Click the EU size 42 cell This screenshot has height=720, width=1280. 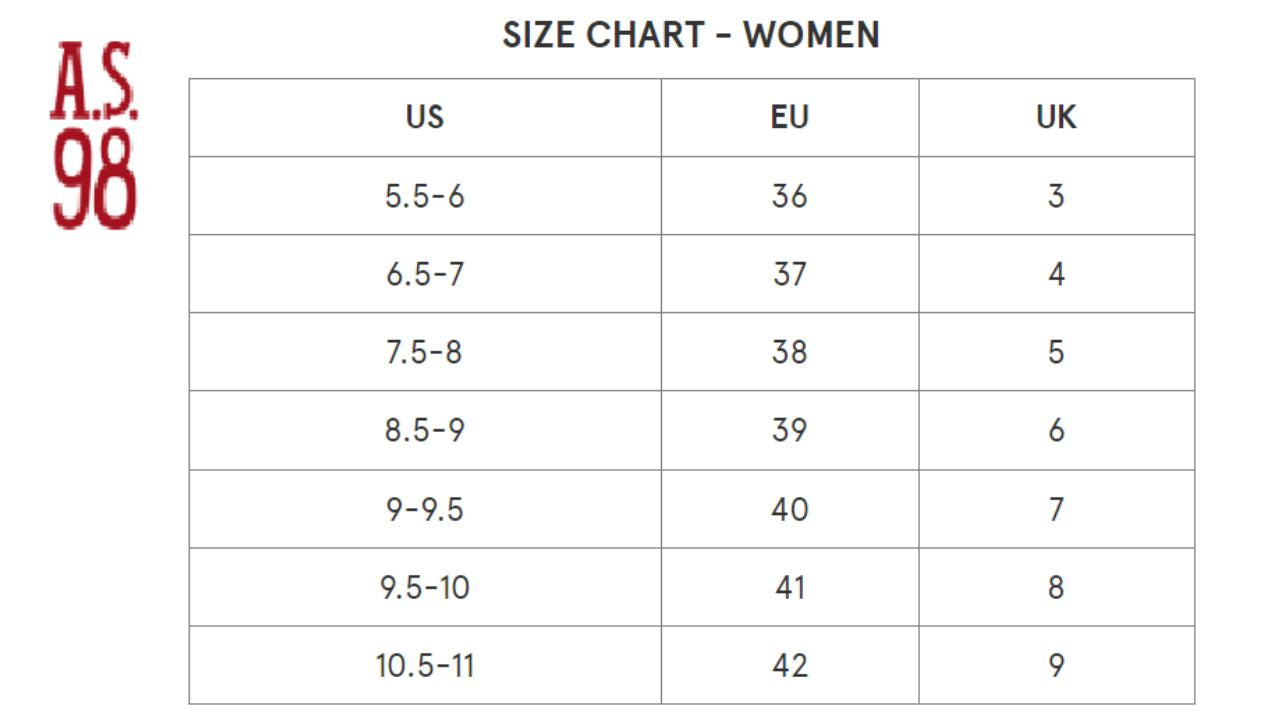pyautogui.click(x=789, y=665)
